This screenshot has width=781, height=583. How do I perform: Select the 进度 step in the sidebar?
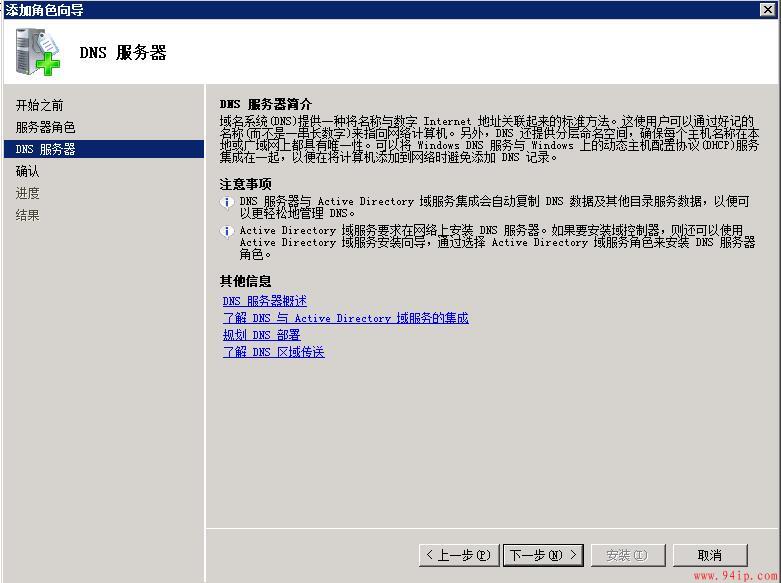tap(27, 193)
